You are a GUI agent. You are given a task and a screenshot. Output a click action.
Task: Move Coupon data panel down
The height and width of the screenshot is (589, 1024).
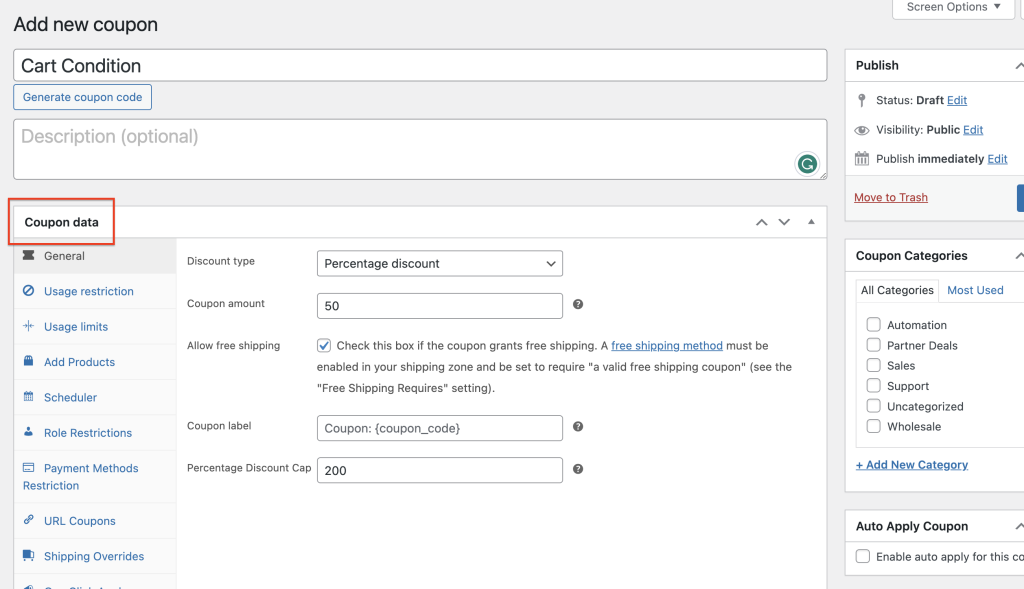(x=784, y=222)
